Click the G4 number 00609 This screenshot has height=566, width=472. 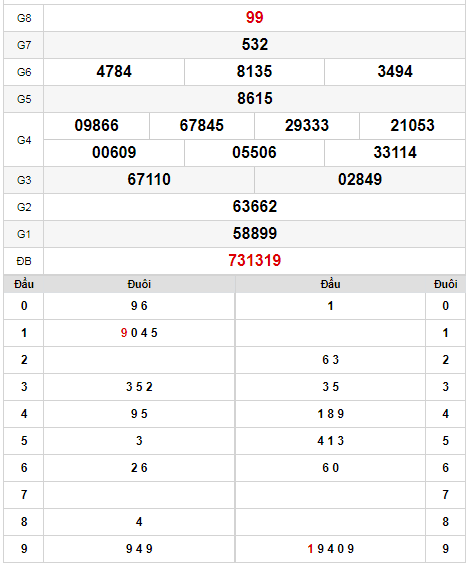tap(114, 152)
